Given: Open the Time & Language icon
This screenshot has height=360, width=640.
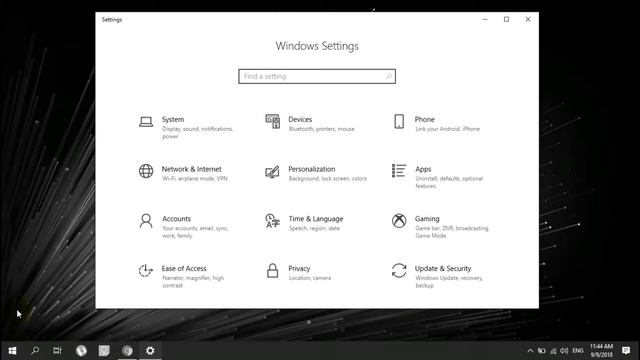Looking at the screenshot, I should point(272,221).
